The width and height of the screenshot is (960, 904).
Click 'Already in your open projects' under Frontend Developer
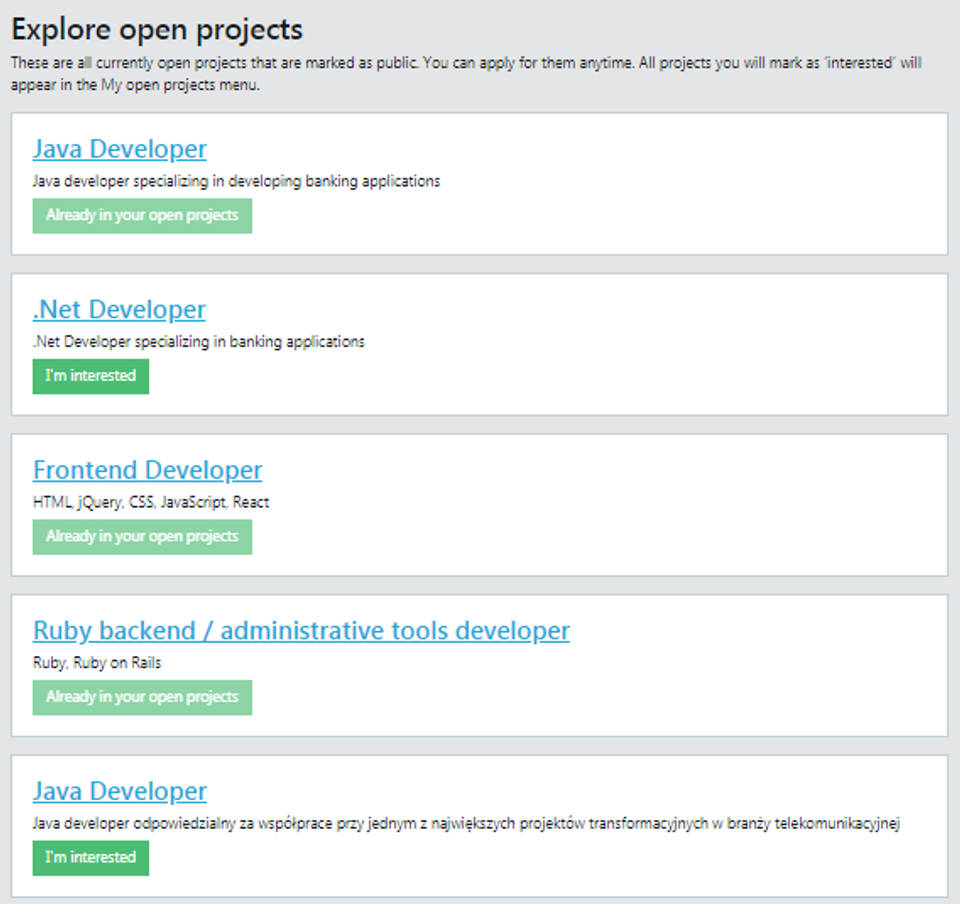pos(142,537)
